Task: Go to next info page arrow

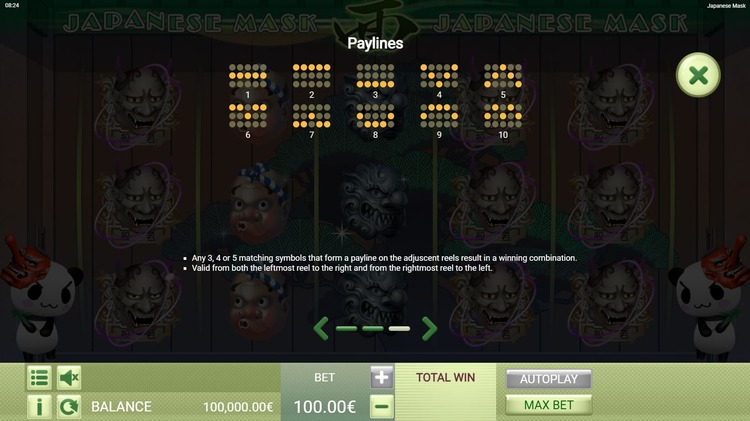Action: pyautogui.click(x=429, y=328)
